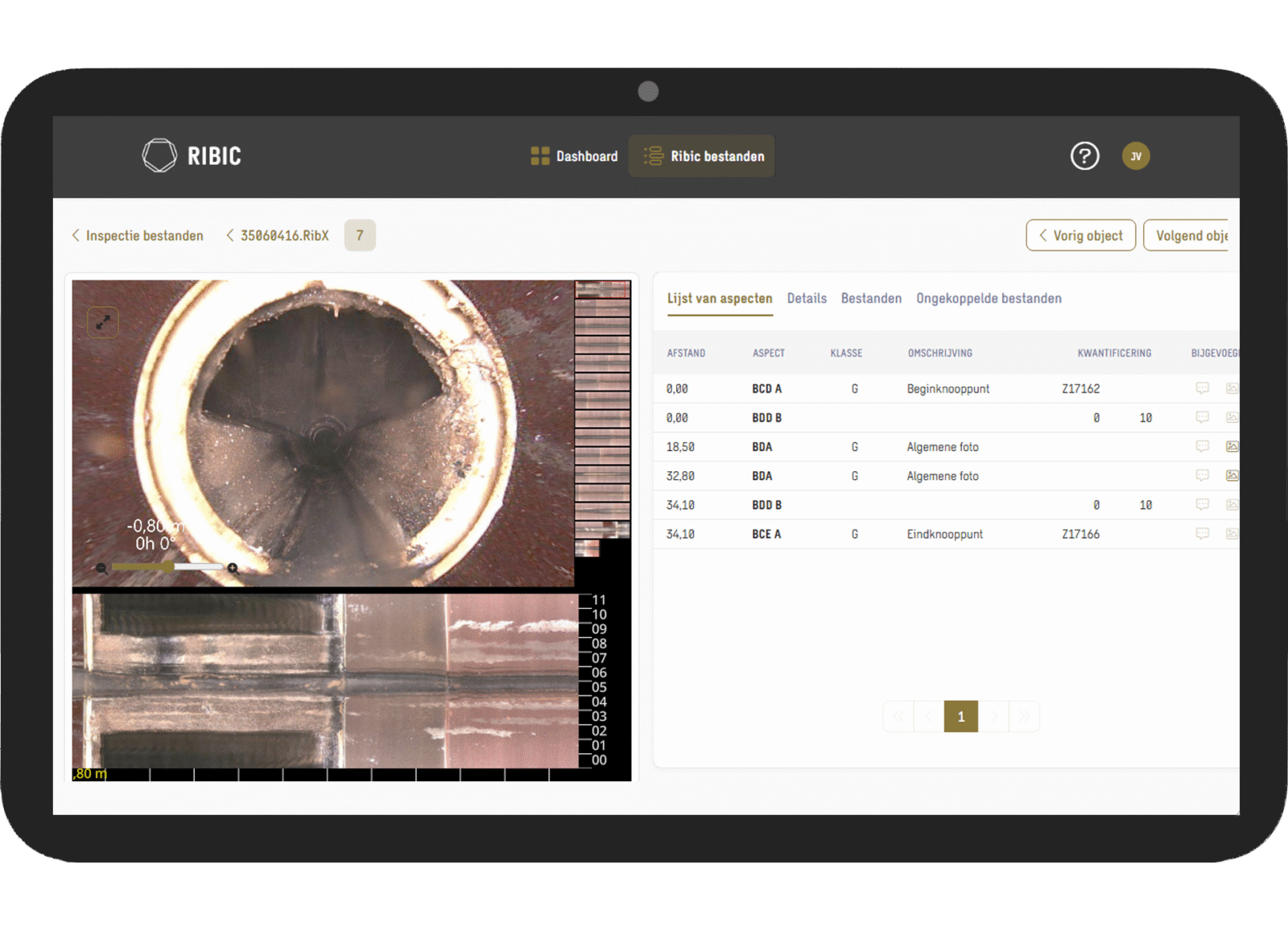
Task: Open image icon for the 32,80 BDA row
Action: pyautogui.click(x=1232, y=475)
